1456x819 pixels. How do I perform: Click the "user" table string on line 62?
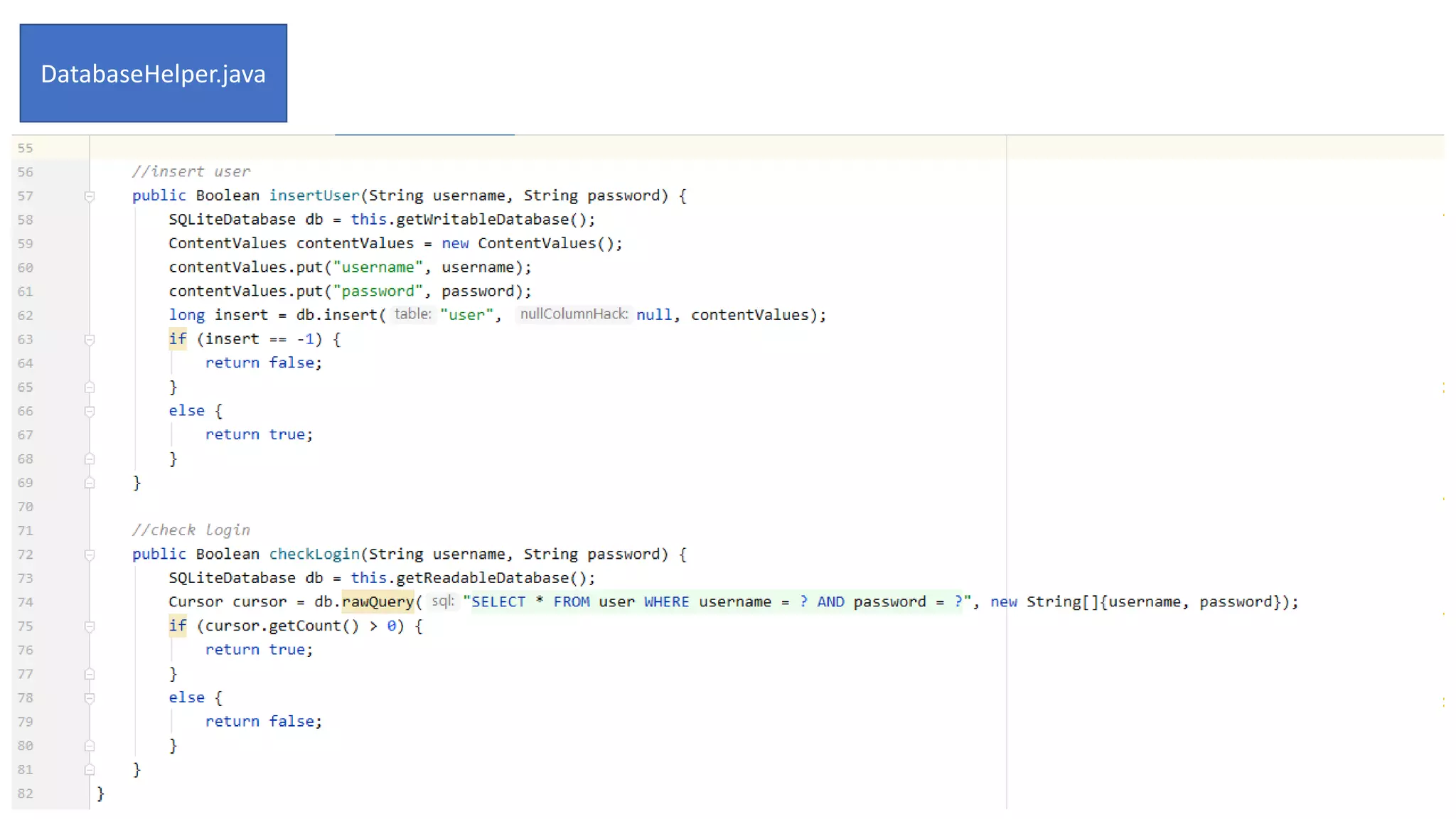tap(466, 315)
